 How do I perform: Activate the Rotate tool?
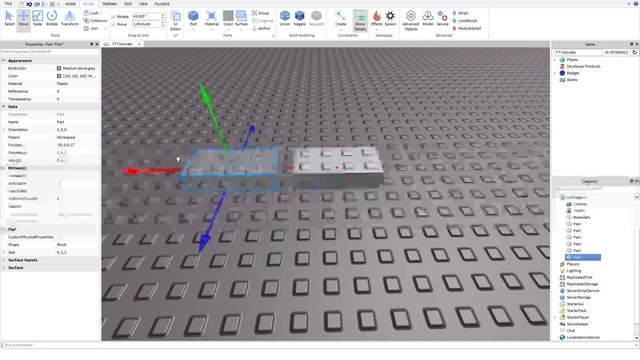[52, 18]
